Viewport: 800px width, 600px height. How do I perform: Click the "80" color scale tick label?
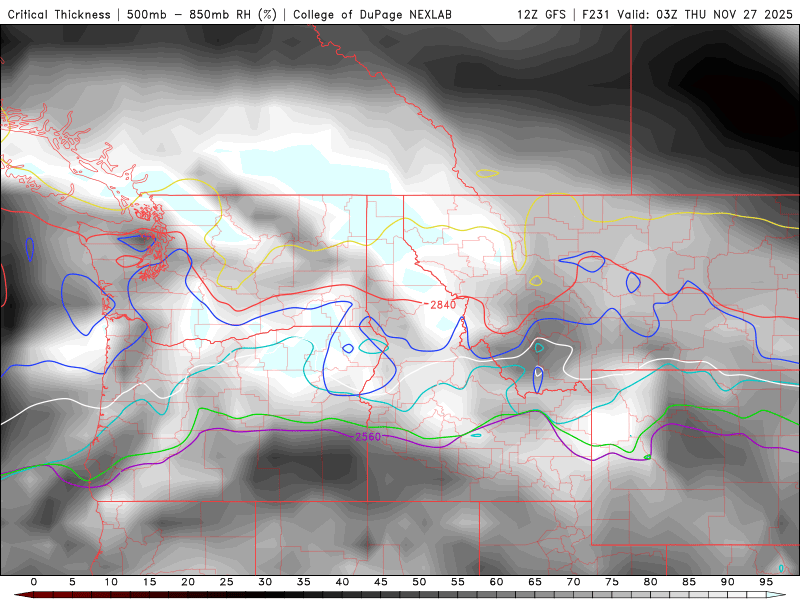[651, 582]
